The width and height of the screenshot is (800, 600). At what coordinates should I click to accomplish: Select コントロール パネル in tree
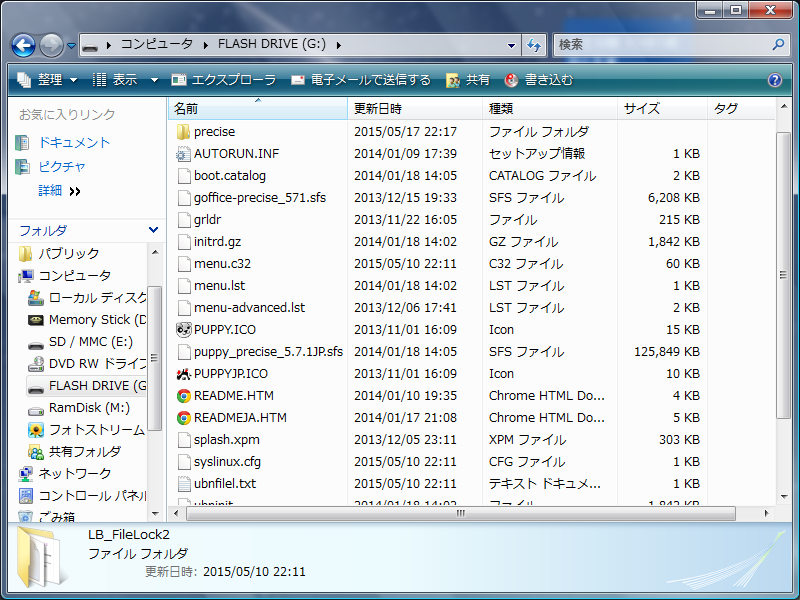pyautogui.click(x=92, y=495)
